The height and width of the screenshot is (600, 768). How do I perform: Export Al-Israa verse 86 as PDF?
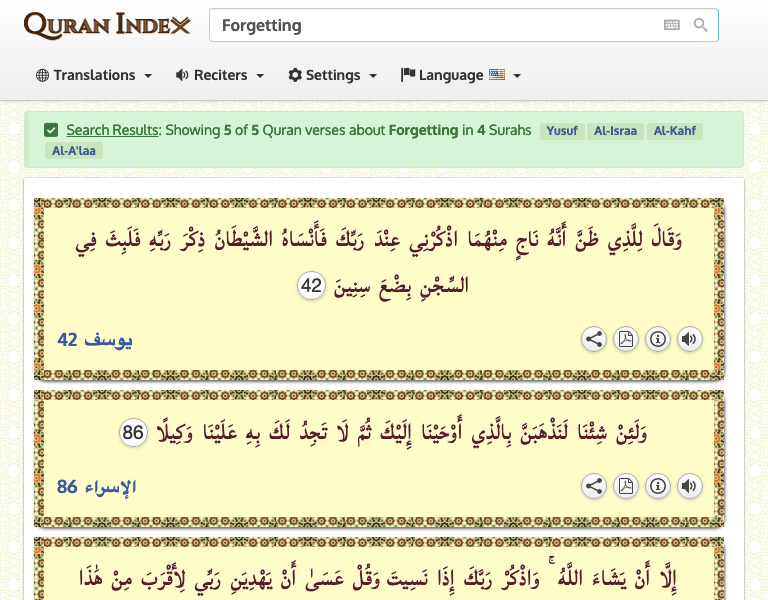pos(625,486)
